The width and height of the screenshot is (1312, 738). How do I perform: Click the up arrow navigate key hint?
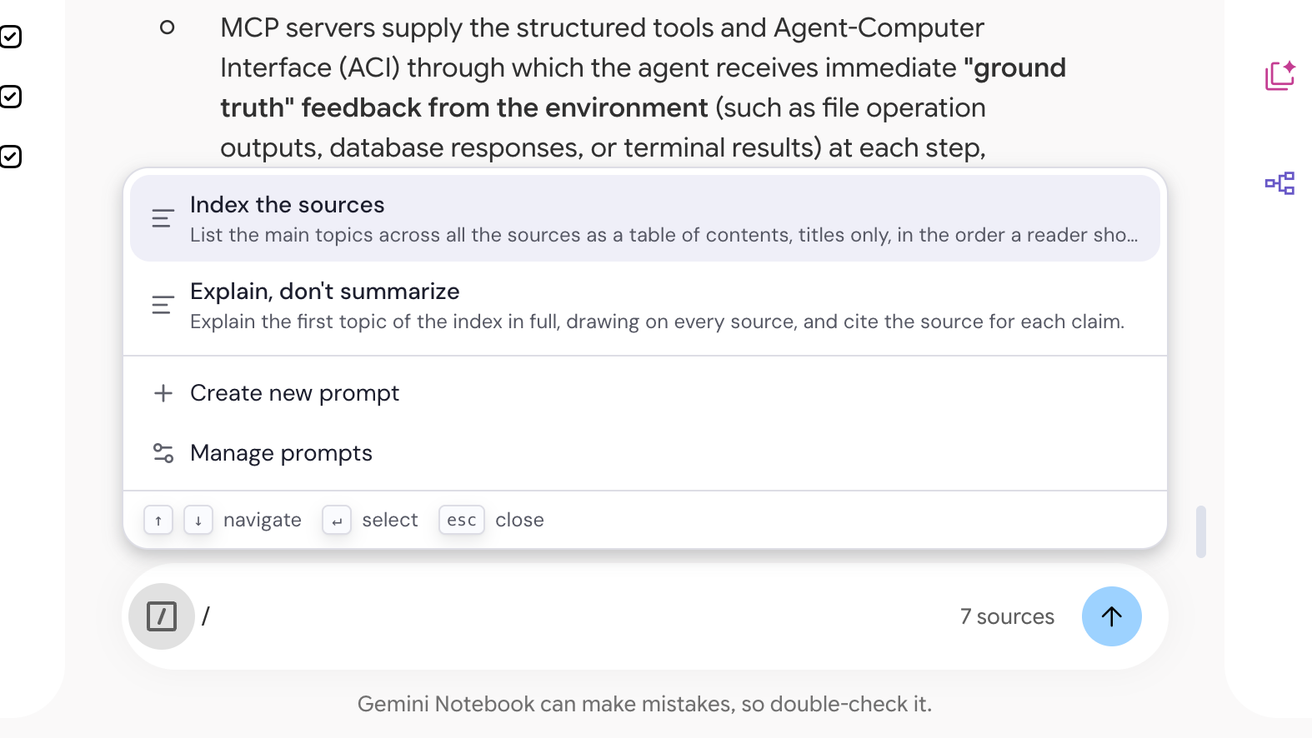(158, 520)
